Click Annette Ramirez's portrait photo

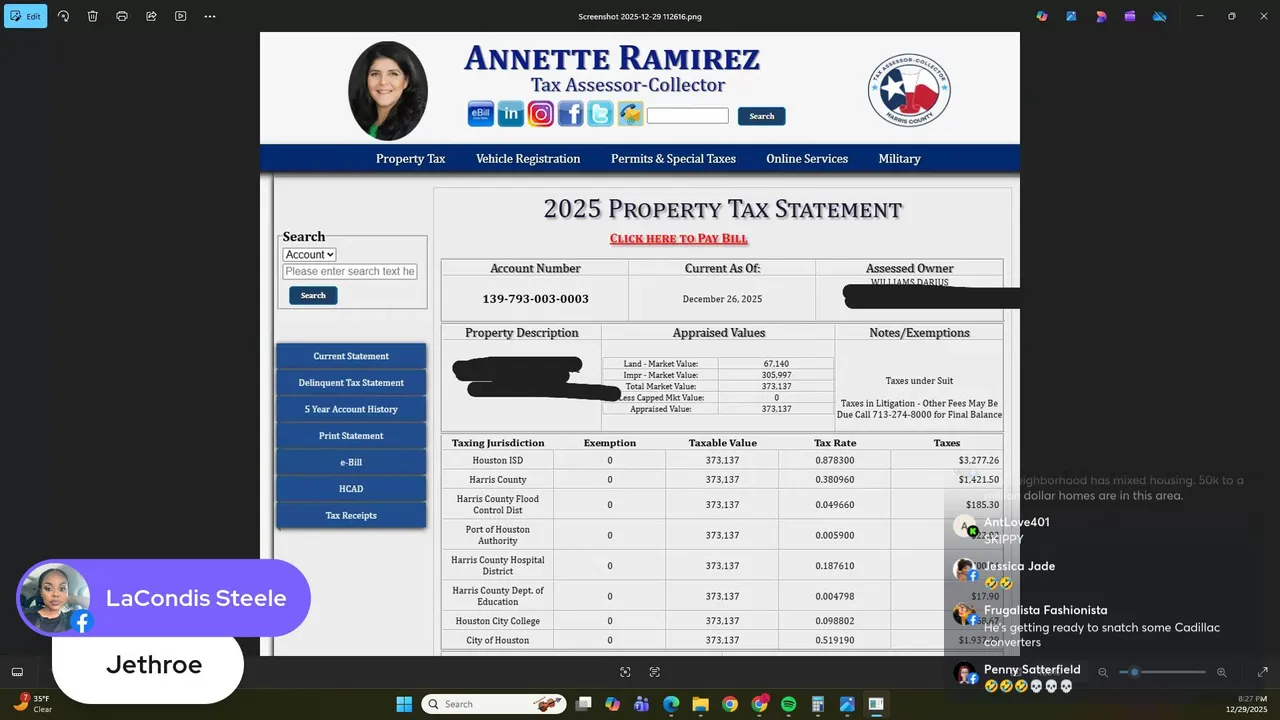(x=388, y=91)
